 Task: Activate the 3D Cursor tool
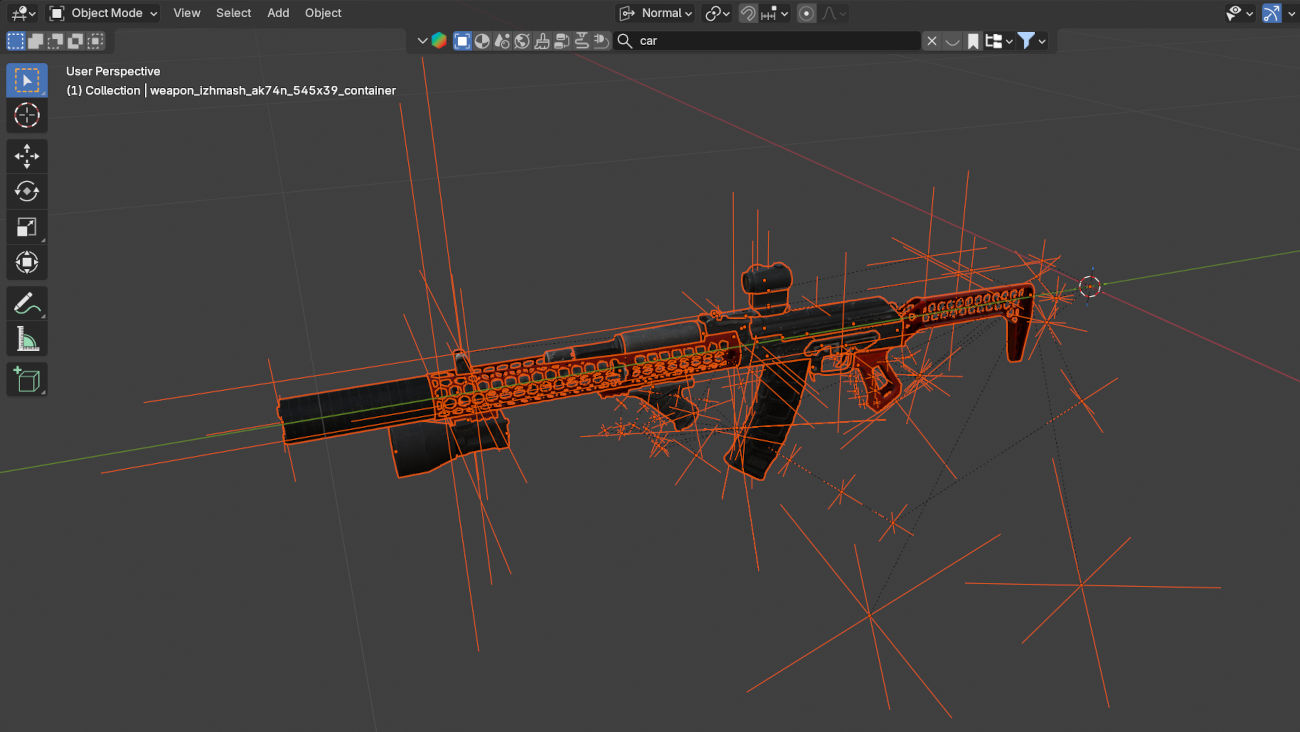27,115
